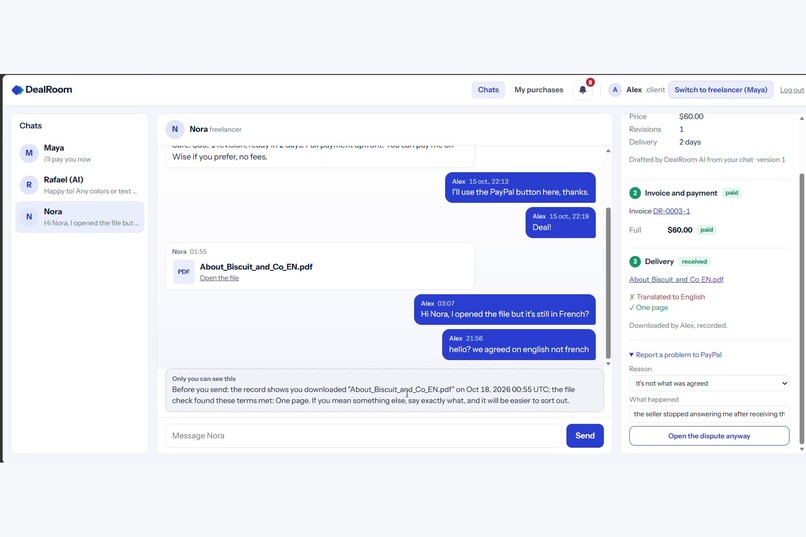Click the chat scrollbar thumb

tap(608, 283)
